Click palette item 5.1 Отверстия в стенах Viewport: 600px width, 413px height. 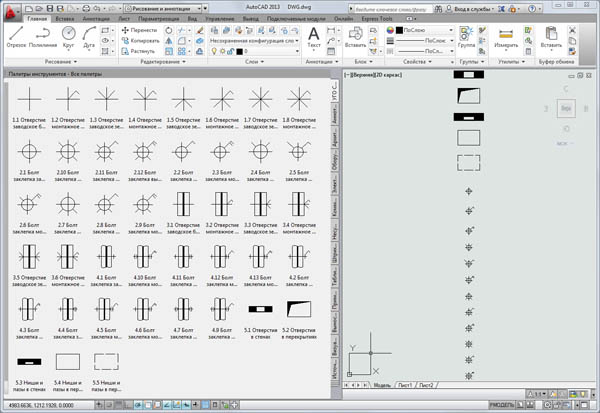click(260, 311)
